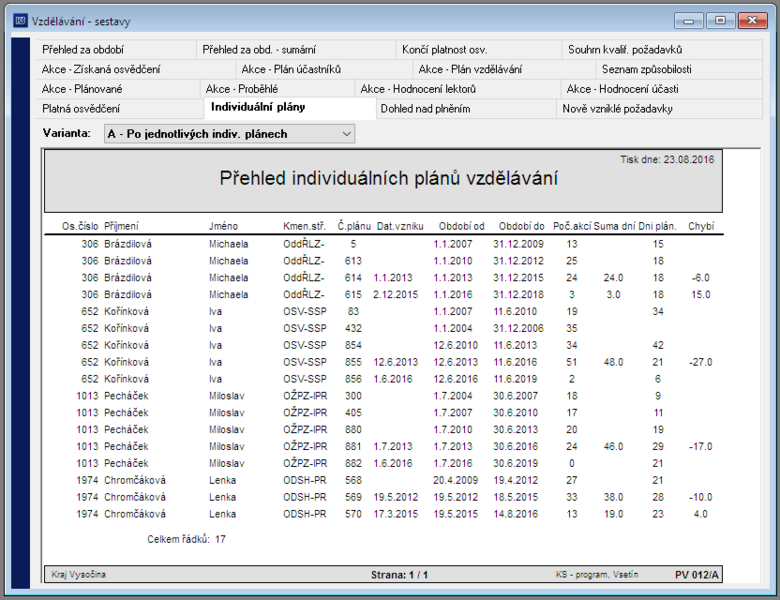The width and height of the screenshot is (780, 600).
Task: Close the Vzdělávání - sestavy window
Action: point(753,21)
